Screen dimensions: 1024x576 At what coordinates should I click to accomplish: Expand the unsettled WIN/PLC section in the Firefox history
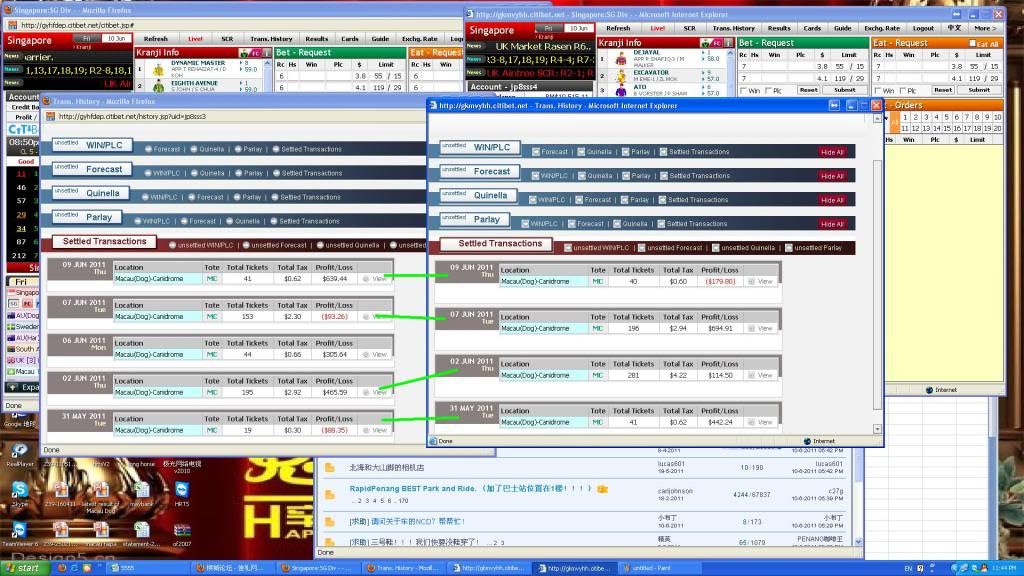tap(92, 145)
